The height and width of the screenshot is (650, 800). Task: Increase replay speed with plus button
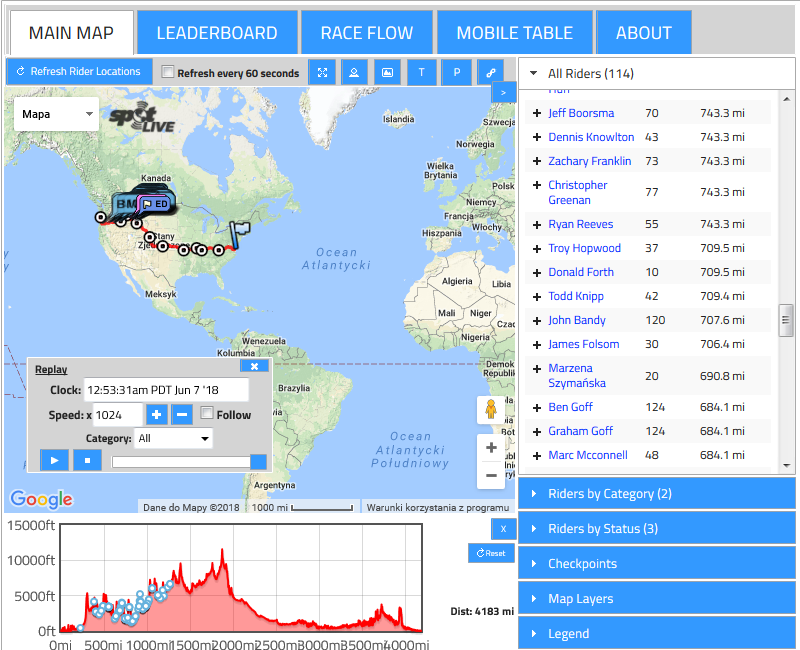pyautogui.click(x=157, y=415)
